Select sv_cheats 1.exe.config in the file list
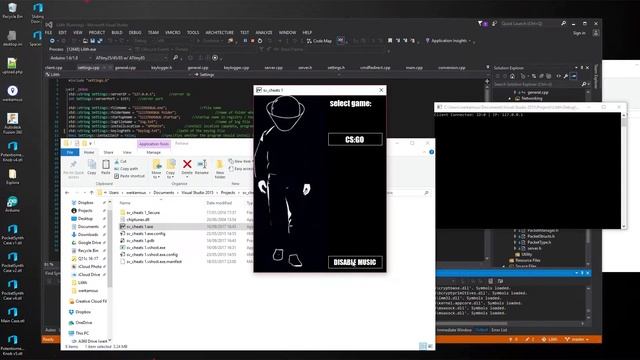 pyautogui.click(x=142, y=233)
